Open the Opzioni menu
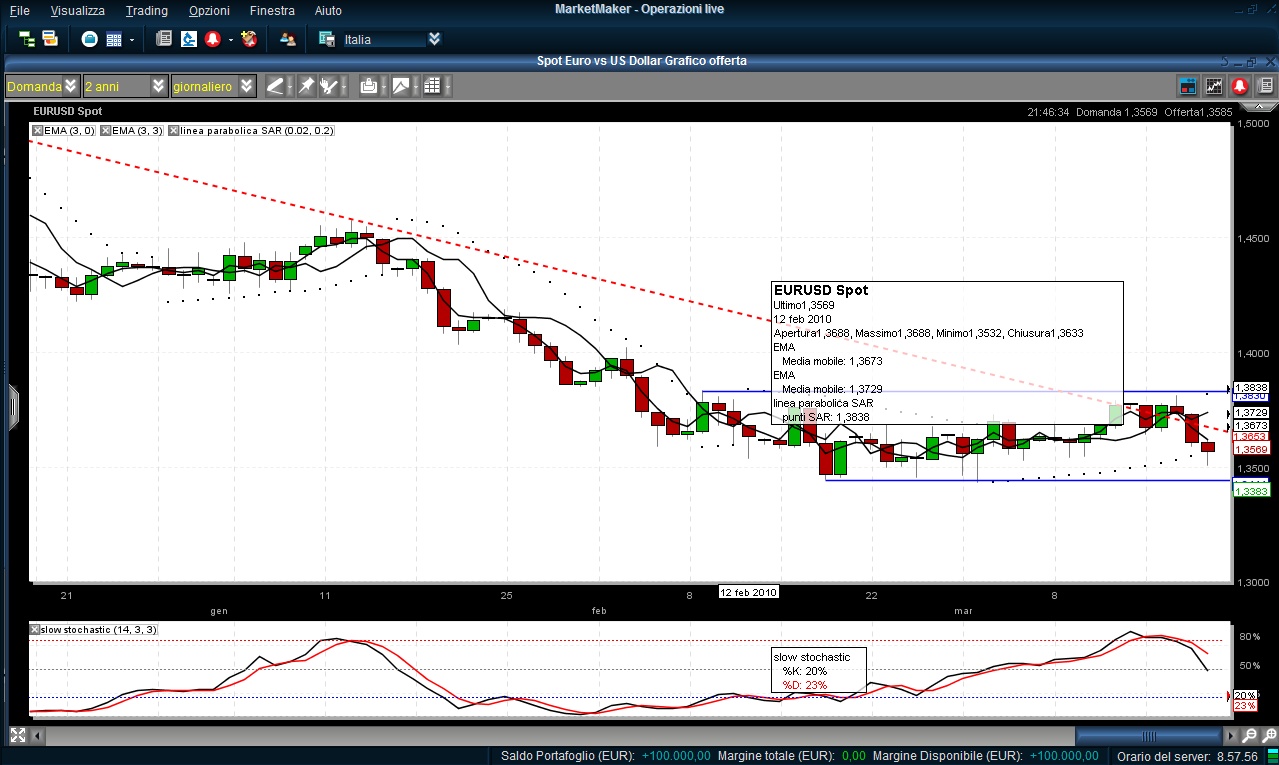This screenshot has height=765, width=1279. point(210,10)
